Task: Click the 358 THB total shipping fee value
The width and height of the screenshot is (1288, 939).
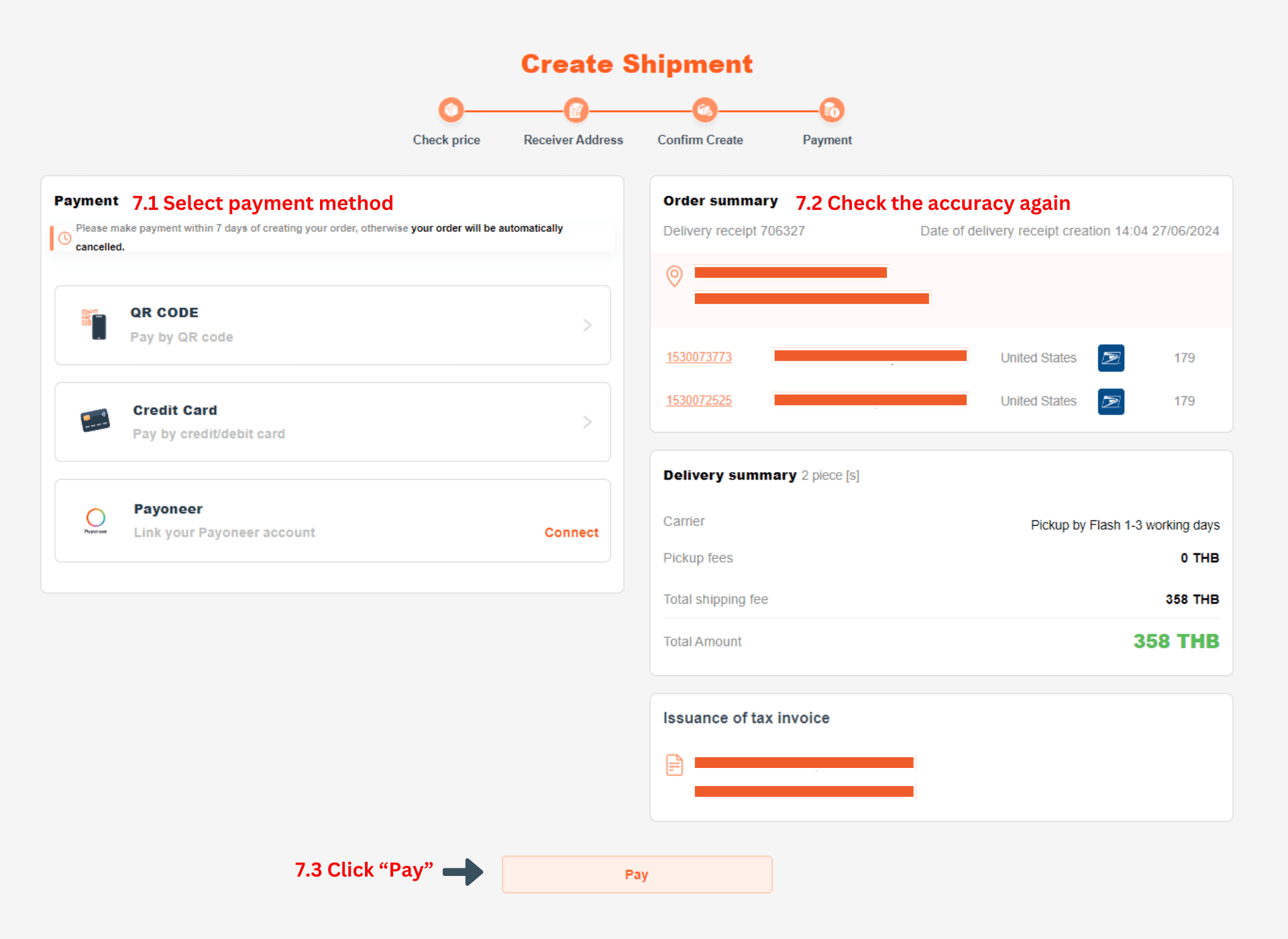Action: point(1192,600)
